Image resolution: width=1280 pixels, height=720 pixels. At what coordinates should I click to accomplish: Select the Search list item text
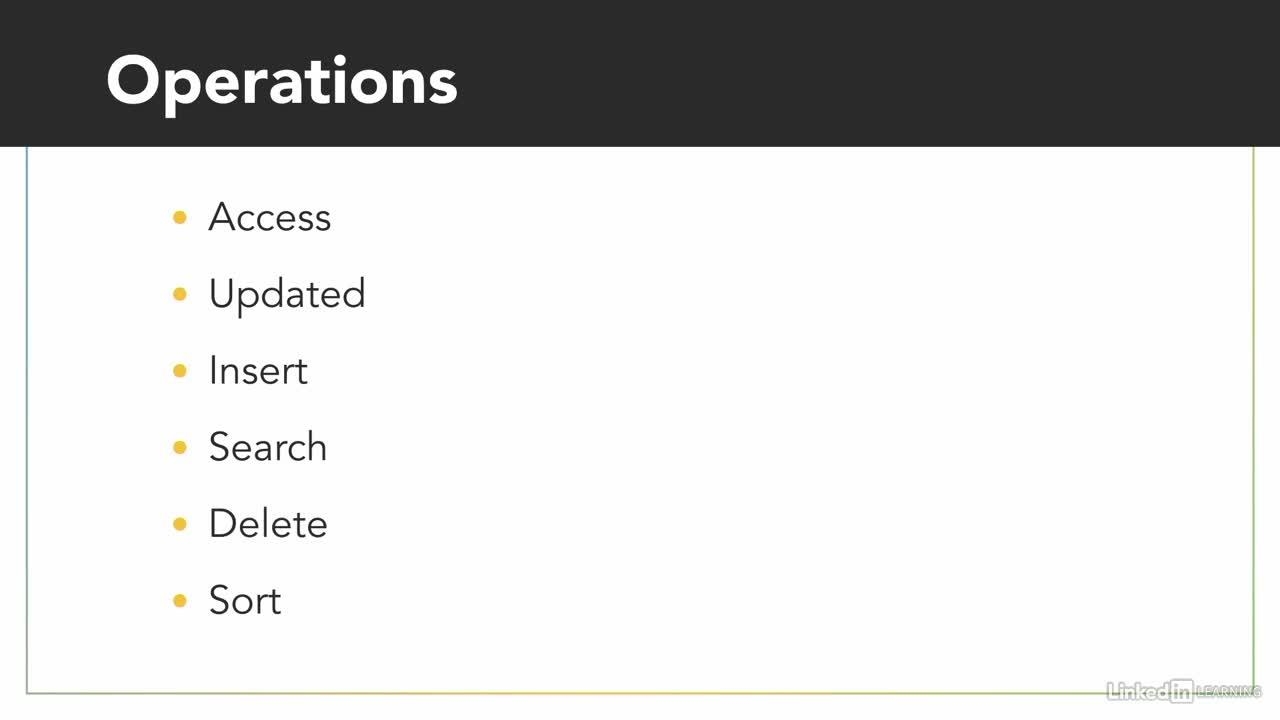point(267,447)
